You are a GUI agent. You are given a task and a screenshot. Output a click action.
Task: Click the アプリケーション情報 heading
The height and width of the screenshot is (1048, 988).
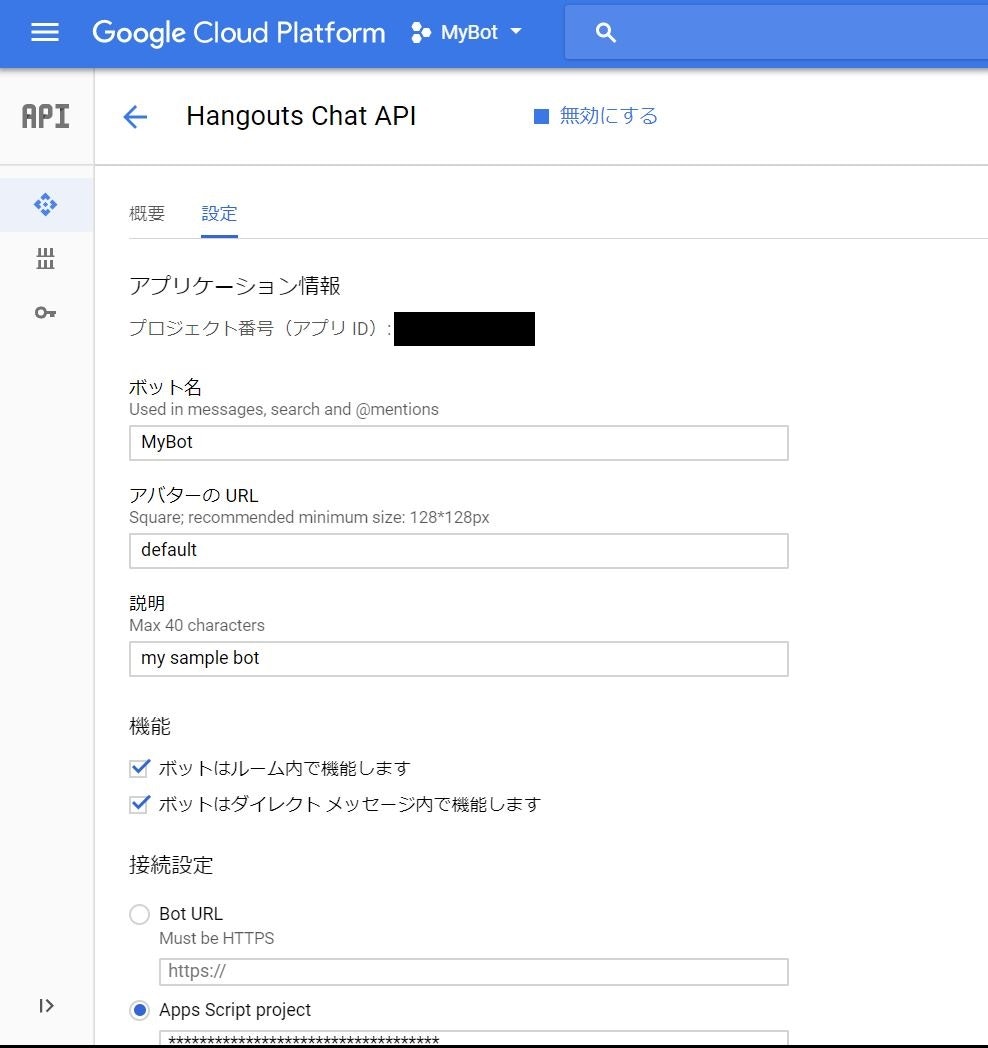tap(235, 286)
